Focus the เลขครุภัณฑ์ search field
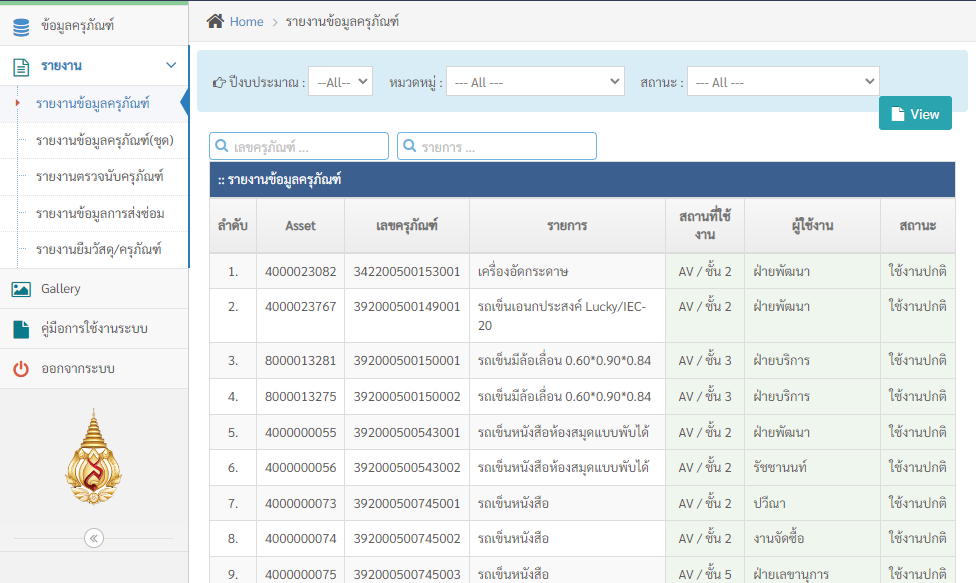The height and width of the screenshot is (583, 976). click(299, 146)
